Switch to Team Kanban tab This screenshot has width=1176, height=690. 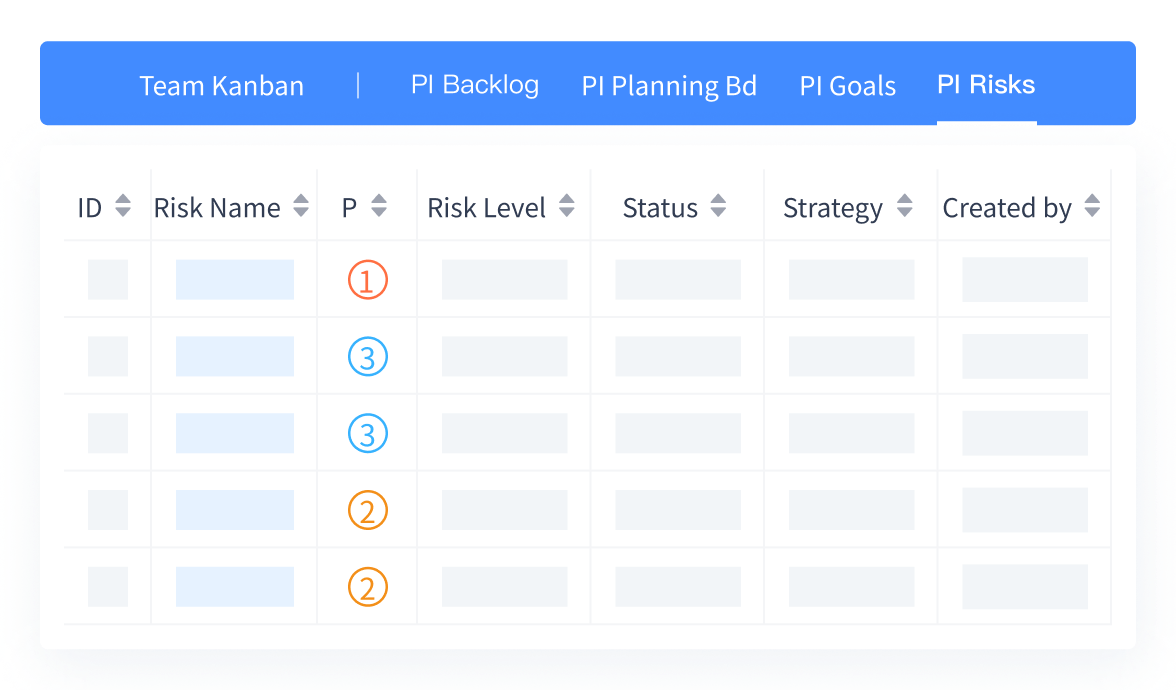pyautogui.click(x=221, y=86)
